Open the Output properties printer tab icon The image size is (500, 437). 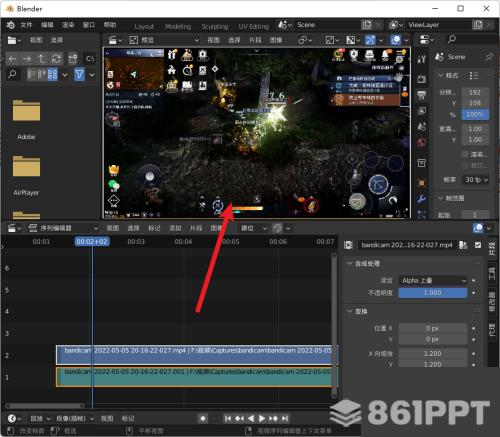(x=421, y=95)
